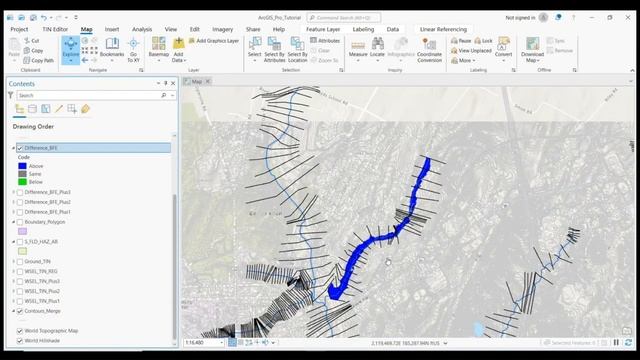Open the Attributes pane

pos(325,40)
